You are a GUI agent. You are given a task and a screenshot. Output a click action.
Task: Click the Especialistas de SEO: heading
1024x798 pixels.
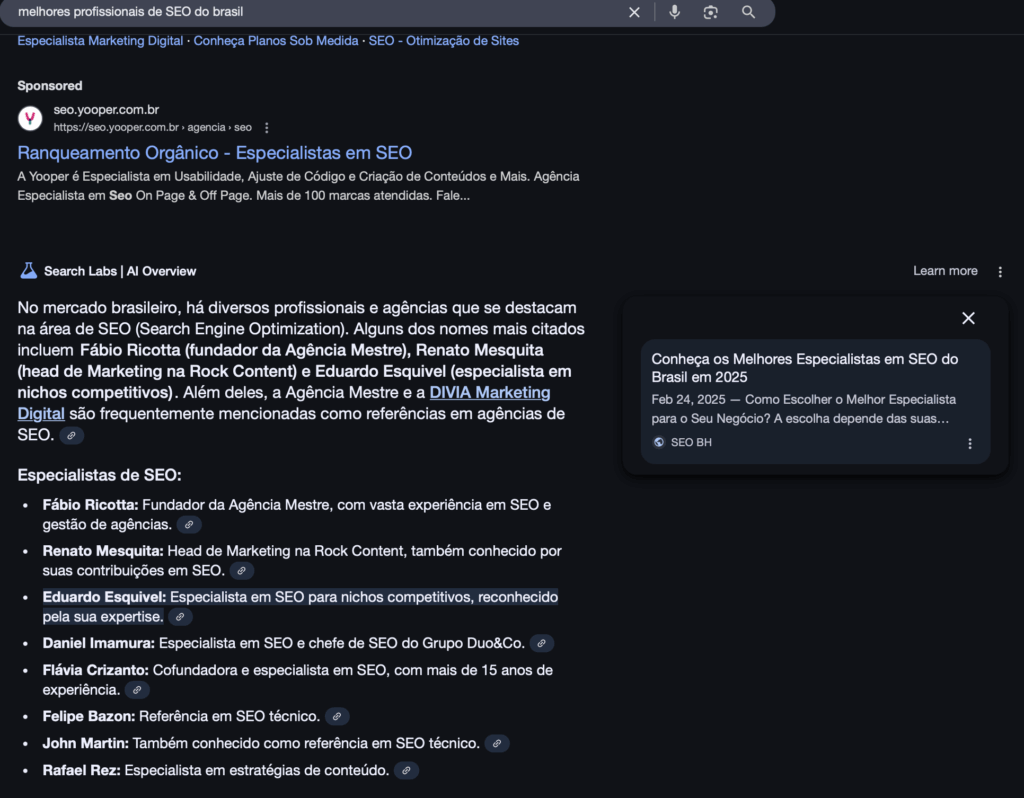tap(99, 475)
